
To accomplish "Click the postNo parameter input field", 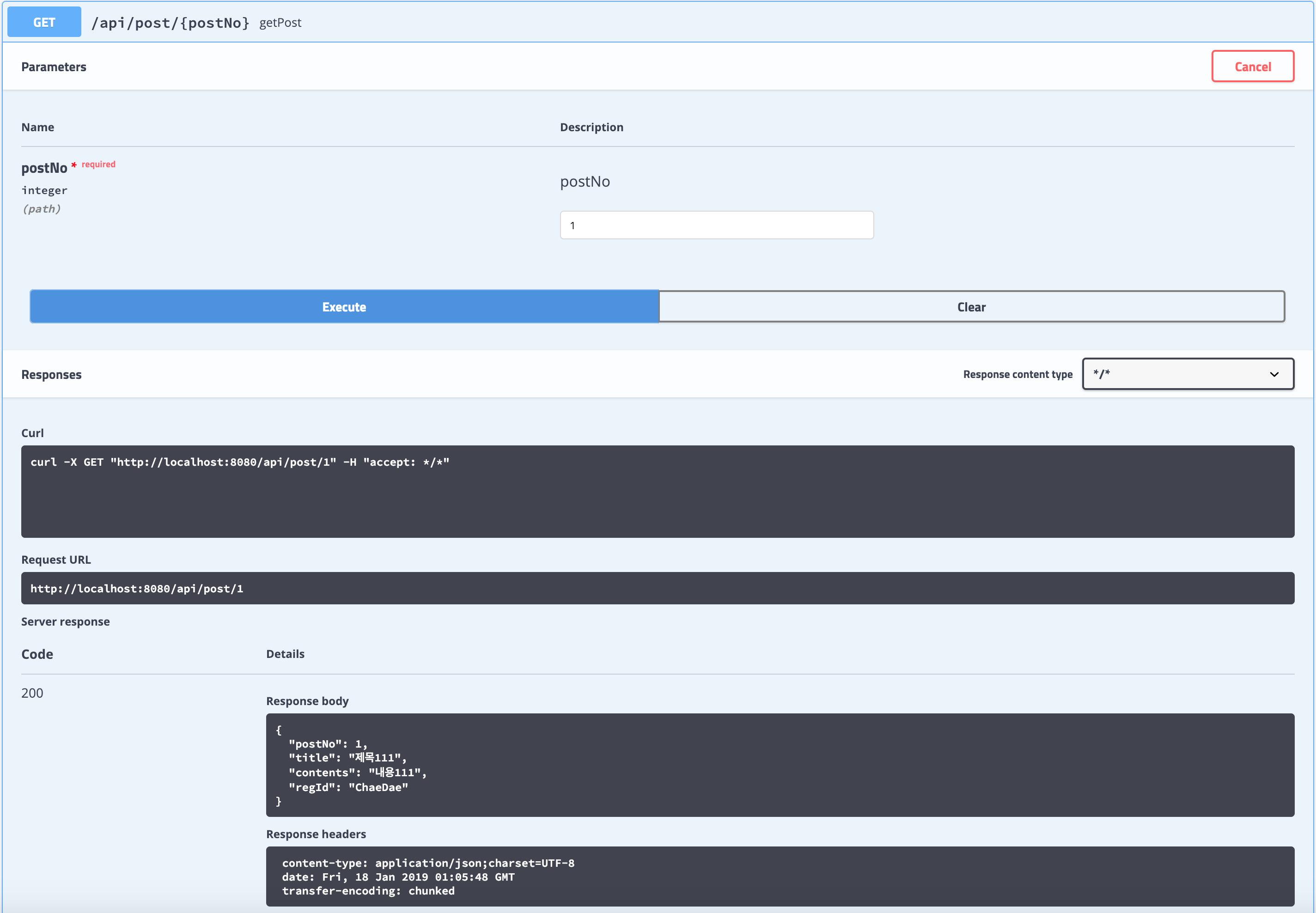I will point(716,225).
